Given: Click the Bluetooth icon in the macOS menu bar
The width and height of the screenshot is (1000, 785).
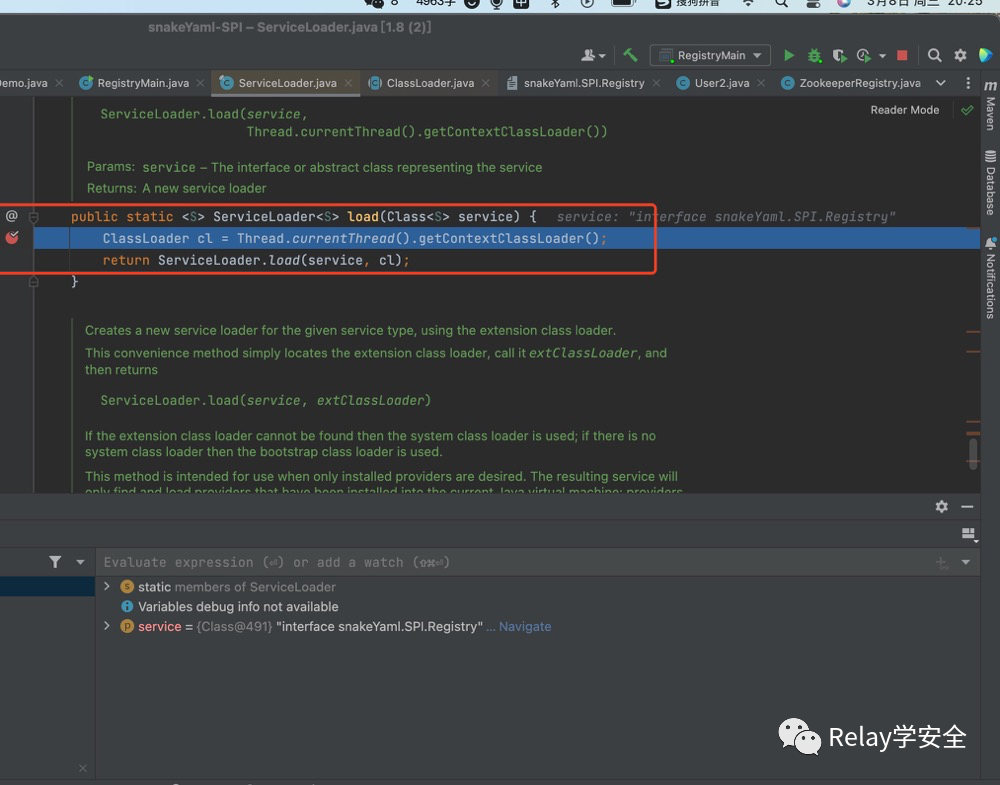Looking at the screenshot, I should coord(555,3).
